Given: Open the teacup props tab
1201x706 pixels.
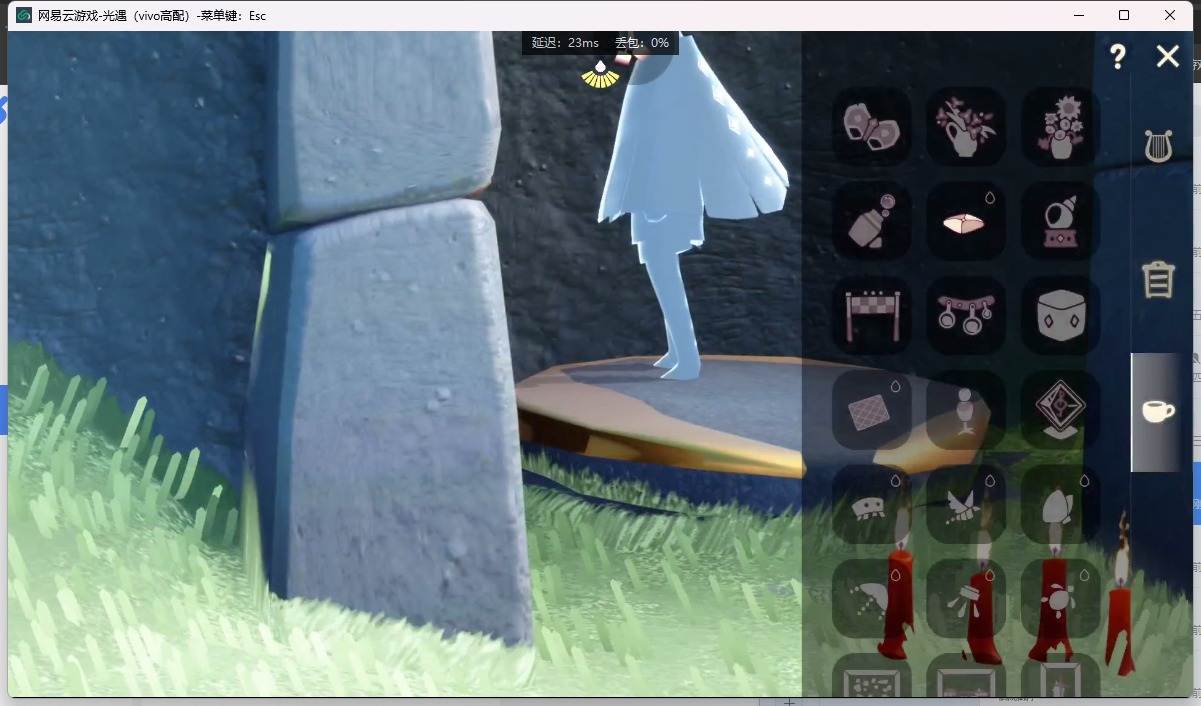Looking at the screenshot, I should [x=1157, y=411].
